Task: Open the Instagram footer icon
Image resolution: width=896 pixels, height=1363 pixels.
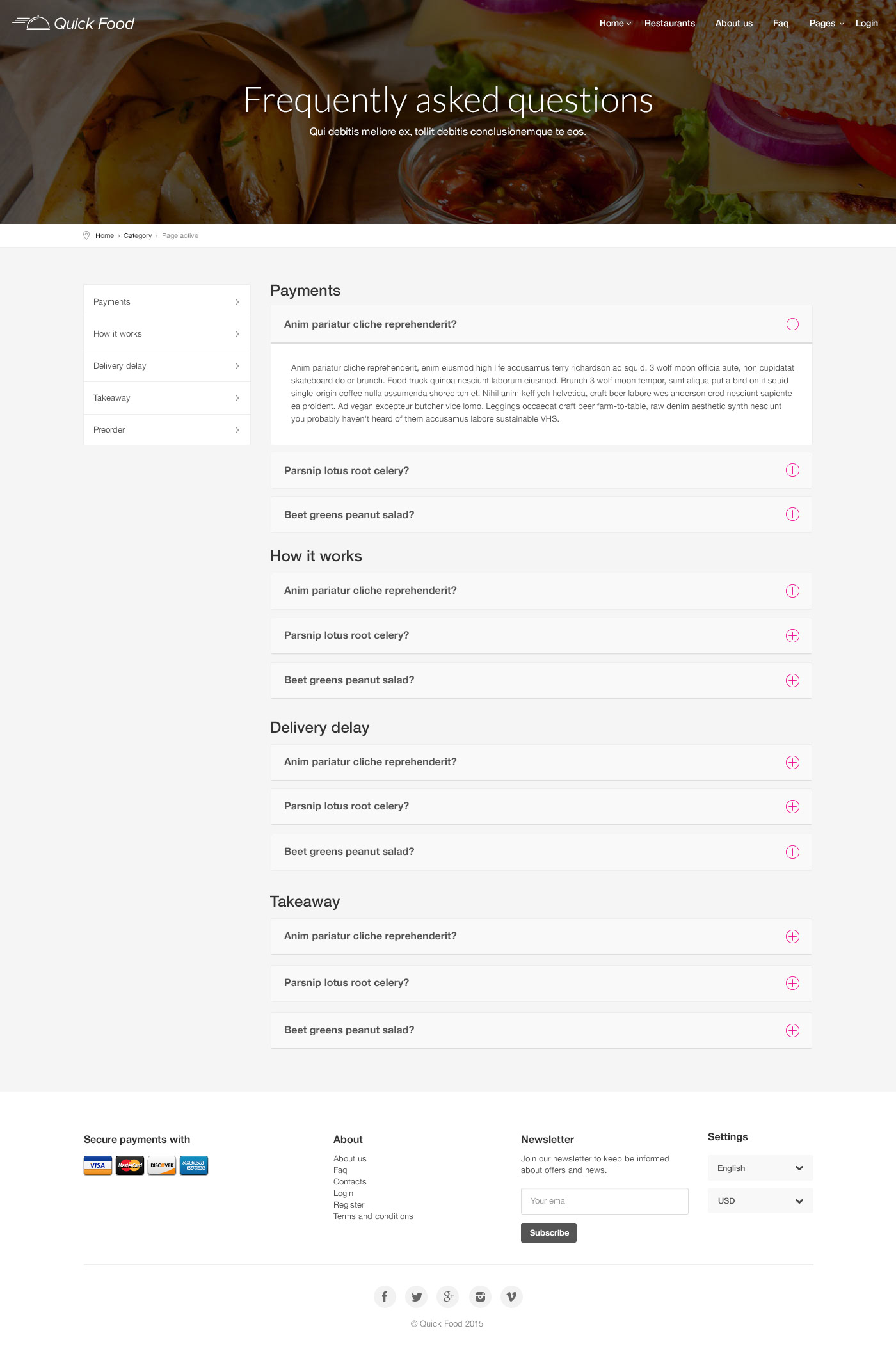Action: [x=480, y=1296]
